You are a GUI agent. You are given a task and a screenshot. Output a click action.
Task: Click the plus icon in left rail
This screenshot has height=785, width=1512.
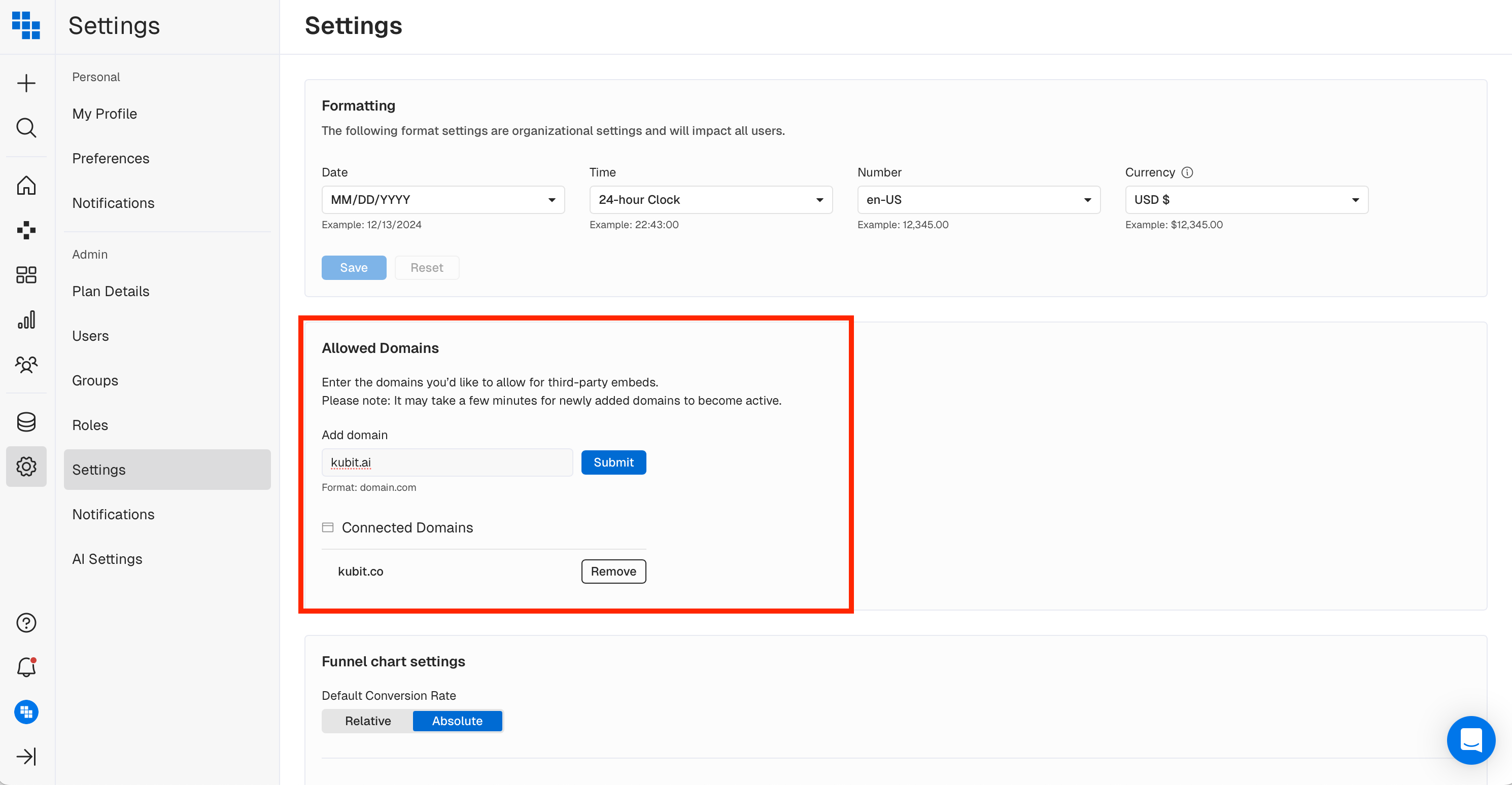pos(26,83)
